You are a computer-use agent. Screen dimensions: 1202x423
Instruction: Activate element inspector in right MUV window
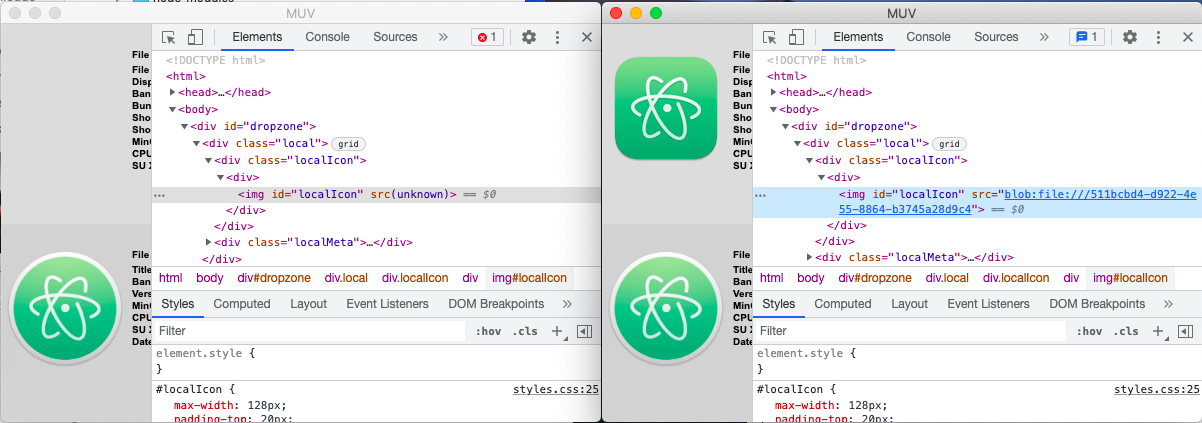click(x=770, y=37)
